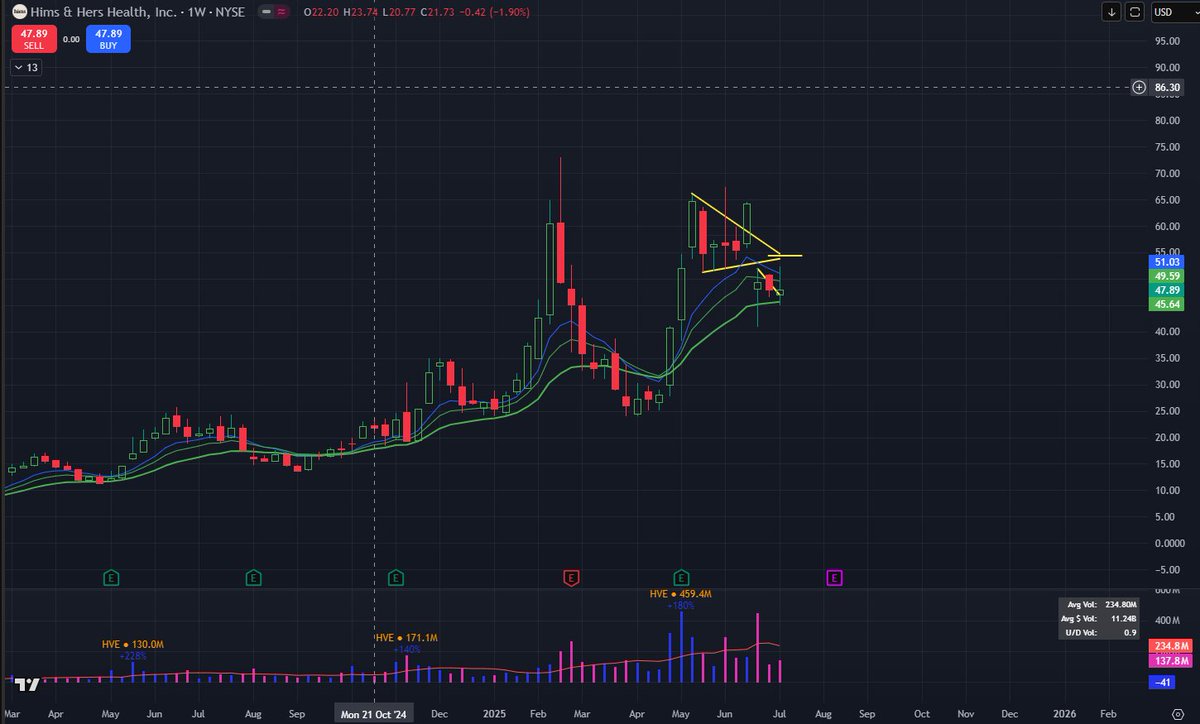Open the earnings marker above Aug 2024
Image resolution: width=1200 pixels, height=724 pixels.
253,577
